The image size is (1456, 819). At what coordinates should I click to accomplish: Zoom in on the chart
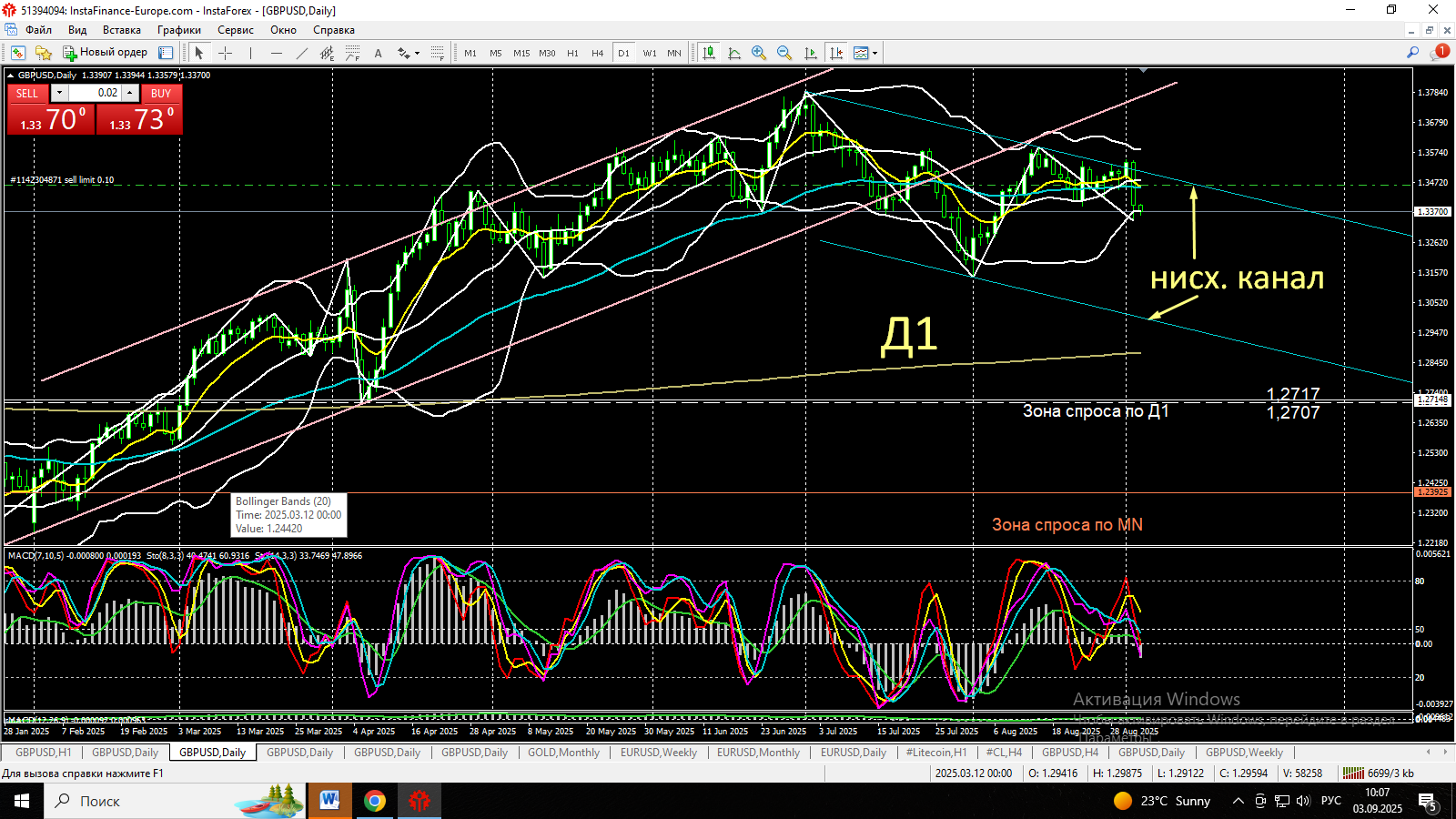click(759, 53)
